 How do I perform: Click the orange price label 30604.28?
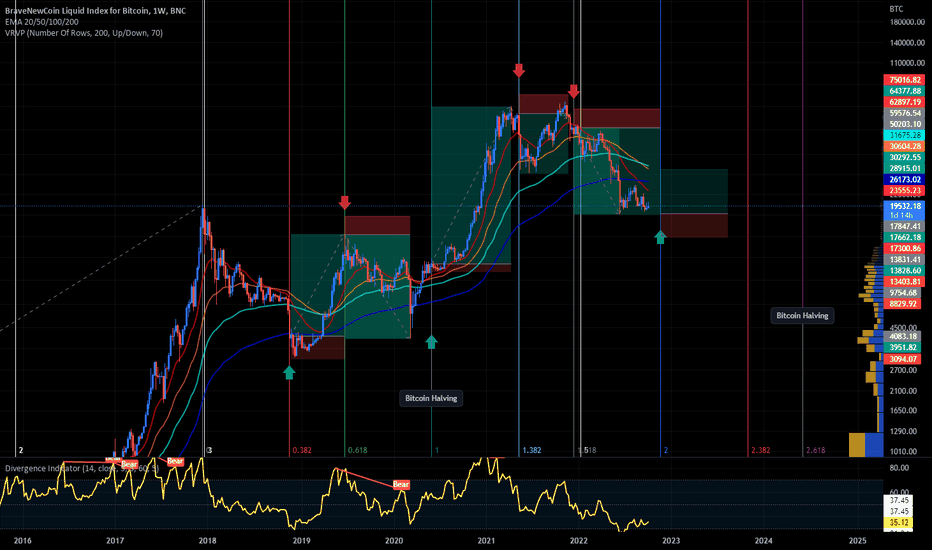click(x=905, y=146)
